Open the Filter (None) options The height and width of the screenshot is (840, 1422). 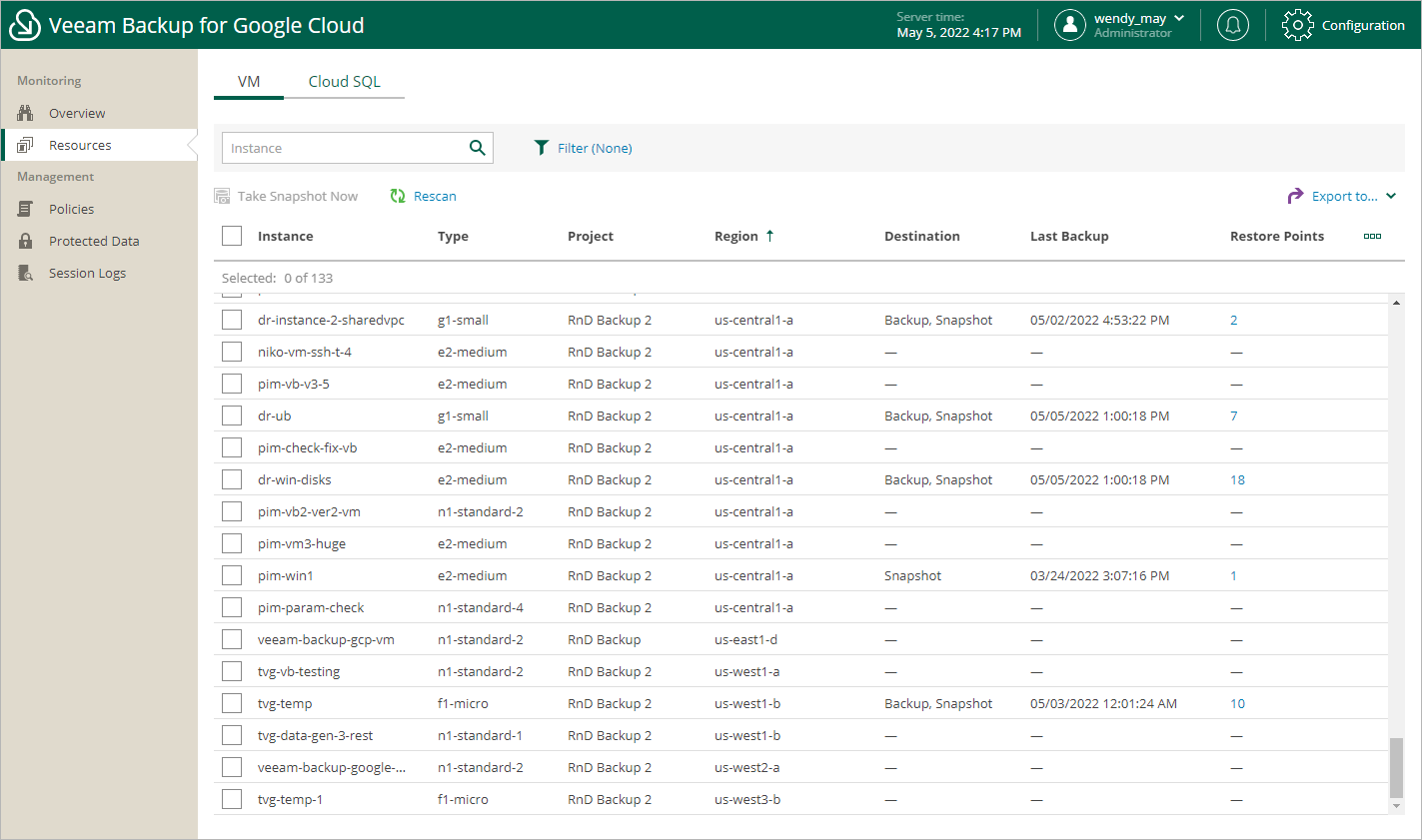[595, 148]
